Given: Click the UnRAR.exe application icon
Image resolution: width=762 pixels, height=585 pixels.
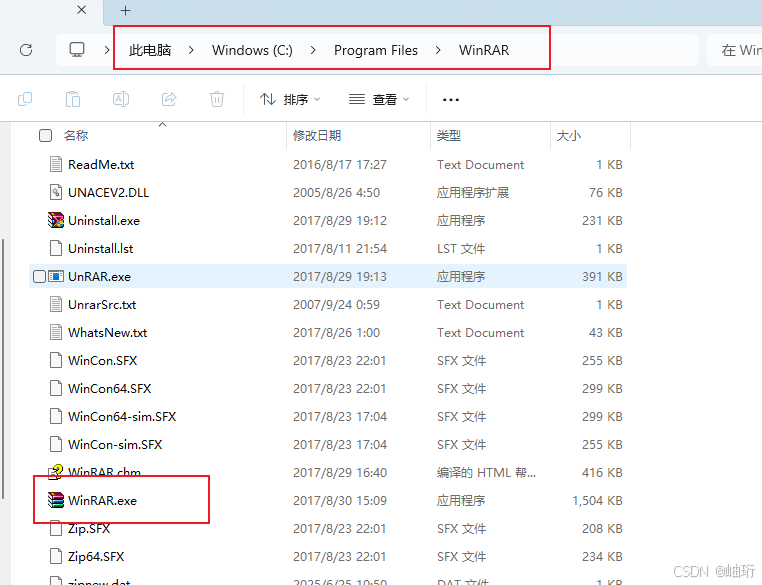Looking at the screenshot, I should (x=56, y=276).
